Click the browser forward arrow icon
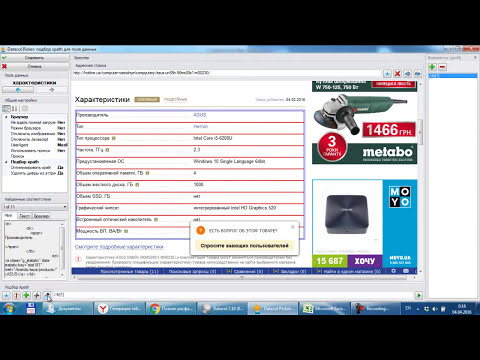Viewport: 480px width, 360px height. 417,73
